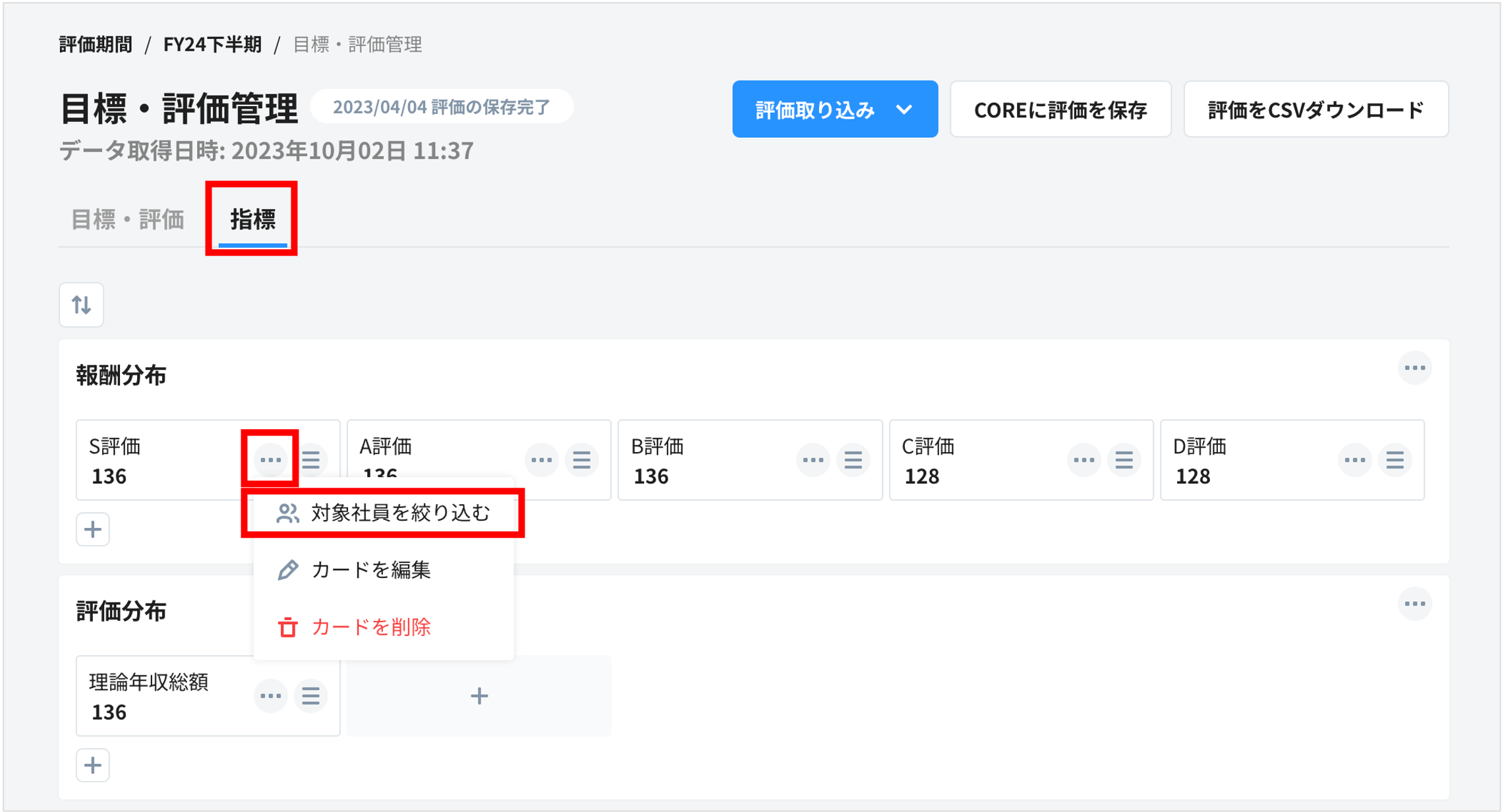The width and height of the screenshot is (1504, 812).
Task: Open the S評価 card's three-dot menu
Action: [270, 459]
